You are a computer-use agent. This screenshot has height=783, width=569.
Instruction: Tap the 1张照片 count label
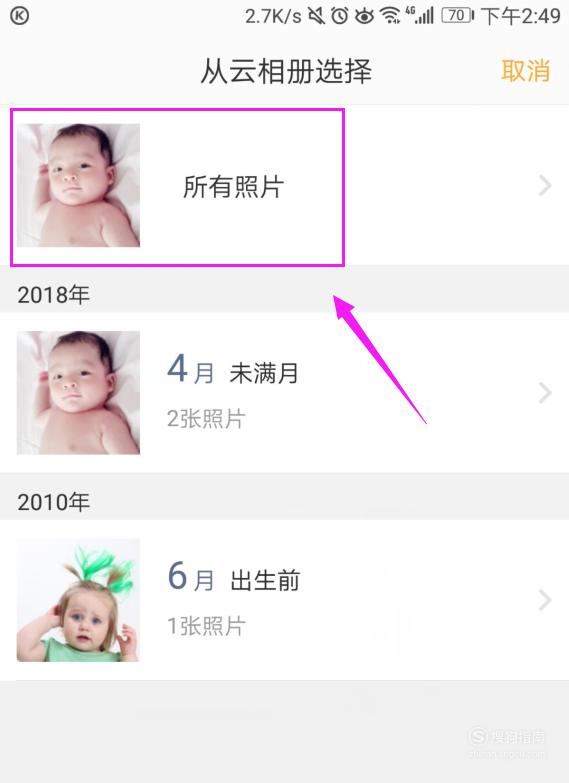click(x=206, y=626)
